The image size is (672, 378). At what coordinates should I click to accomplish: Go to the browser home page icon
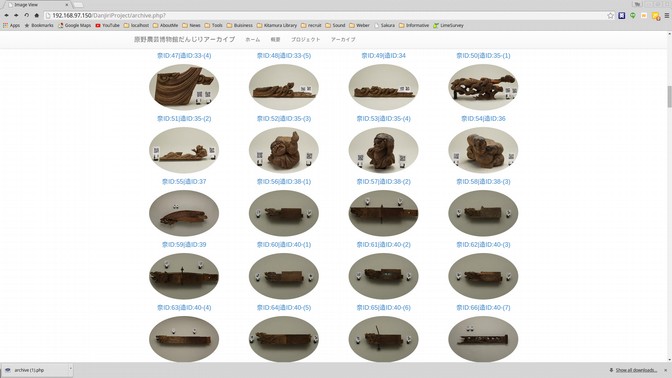click(36, 15)
